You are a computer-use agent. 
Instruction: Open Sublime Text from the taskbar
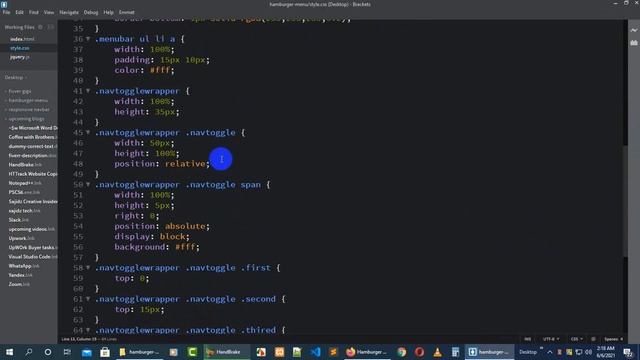click(333, 352)
